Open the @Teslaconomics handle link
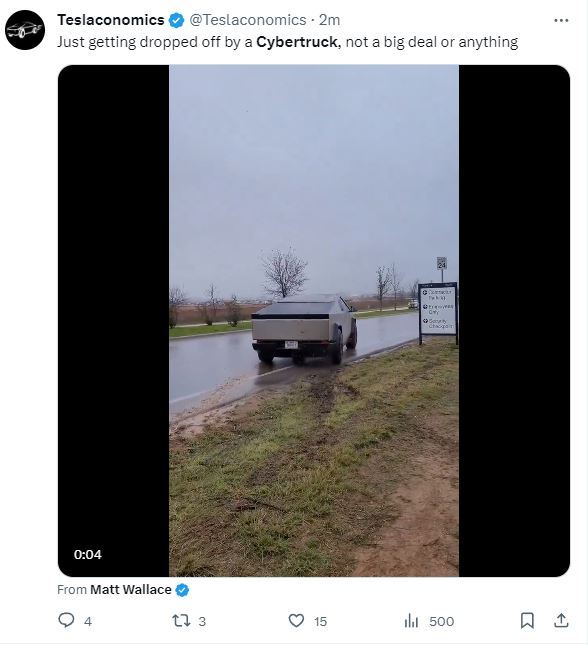 tap(248, 20)
